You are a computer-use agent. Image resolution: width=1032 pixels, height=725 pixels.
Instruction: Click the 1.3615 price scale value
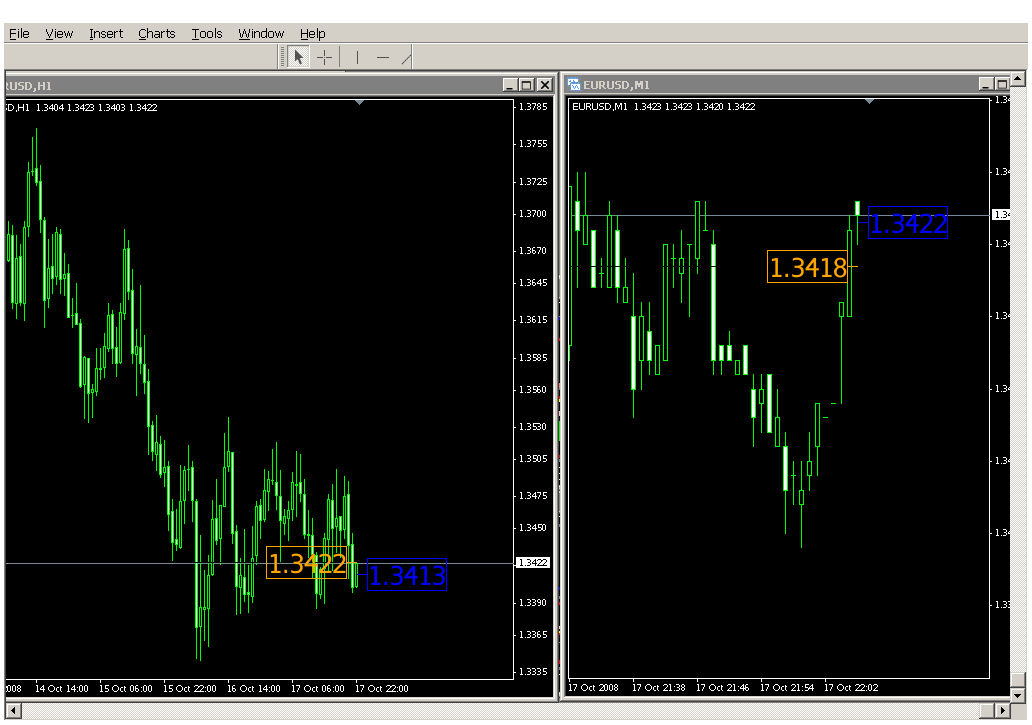(x=533, y=320)
